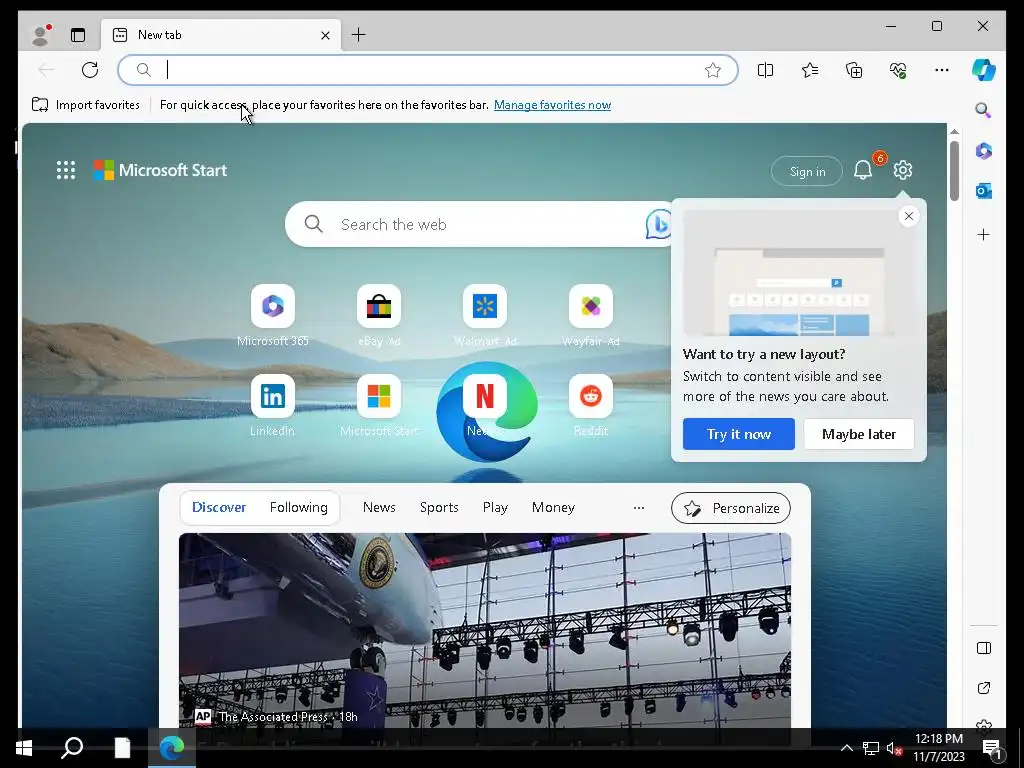Image resolution: width=1024 pixels, height=768 pixels.
Task: Expand more feed categories ellipsis
Action: (x=639, y=507)
